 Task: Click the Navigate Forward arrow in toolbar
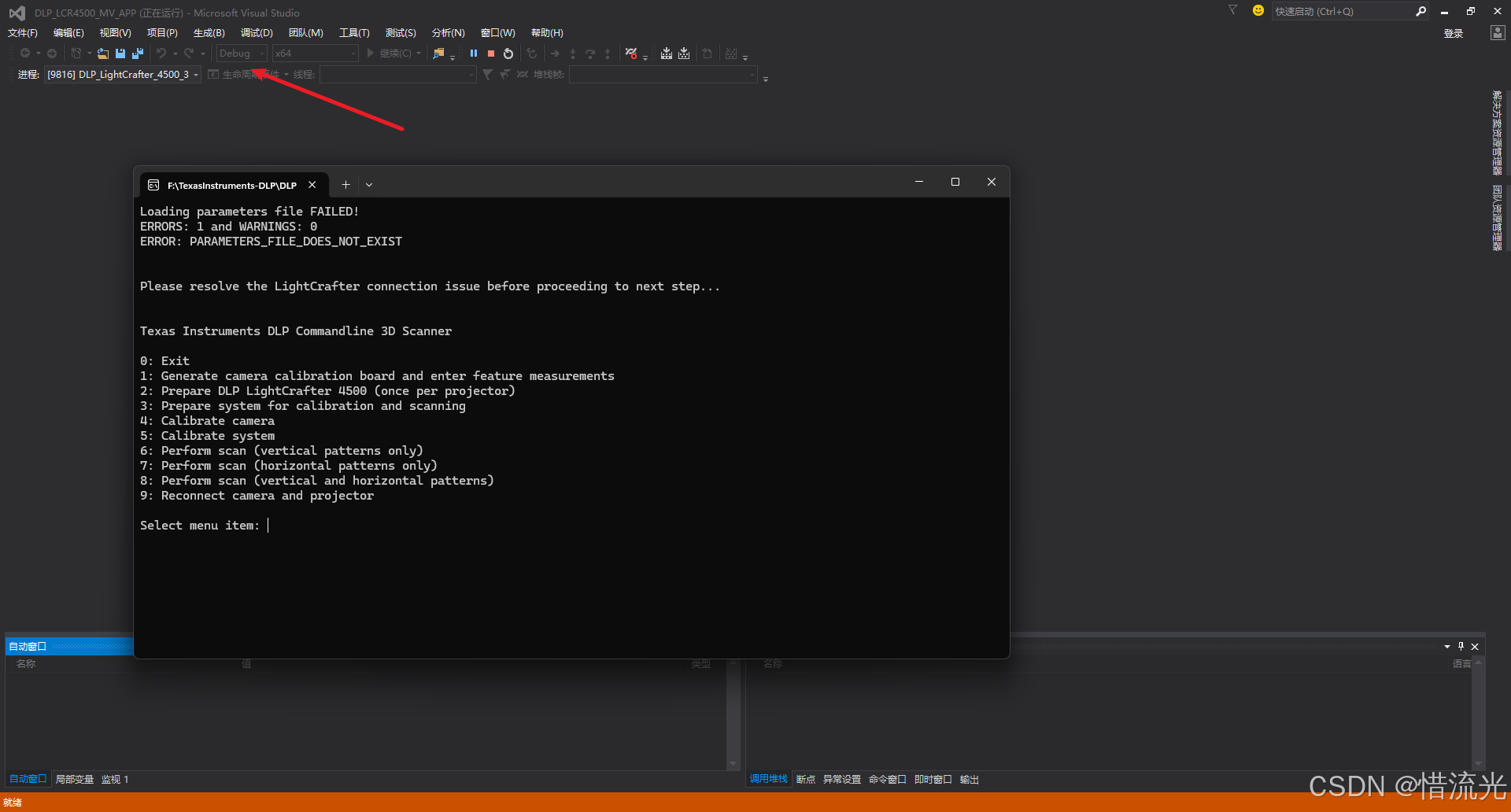pyautogui.click(x=52, y=54)
